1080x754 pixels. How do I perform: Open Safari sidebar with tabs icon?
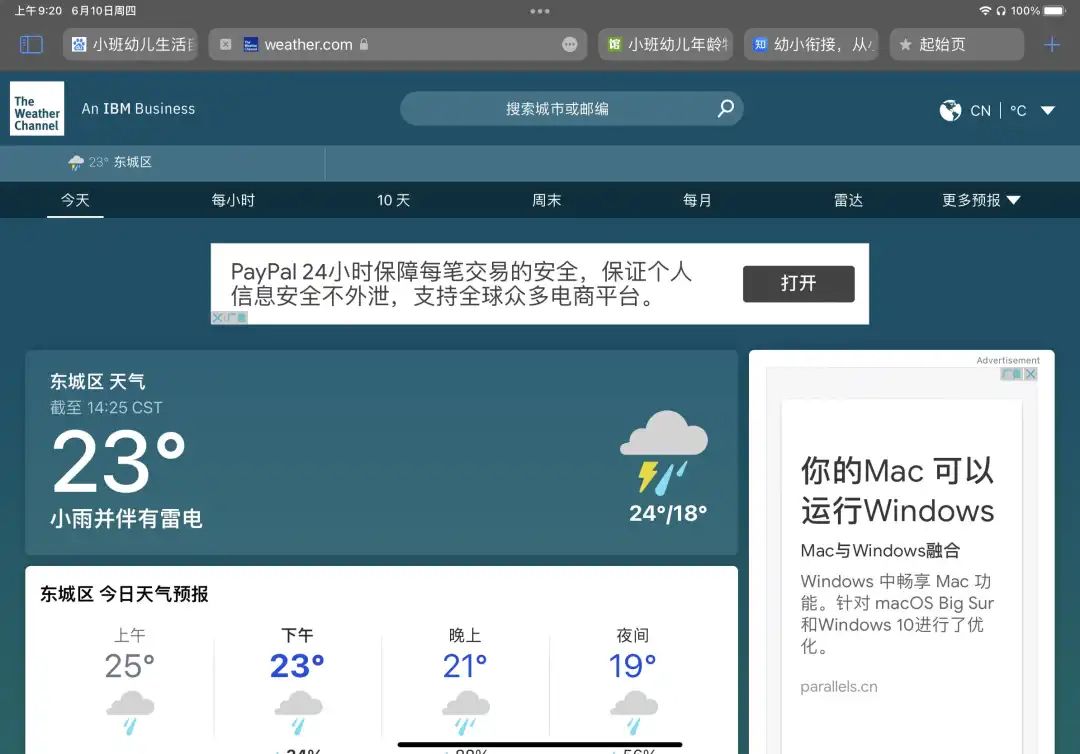click(31, 44)
